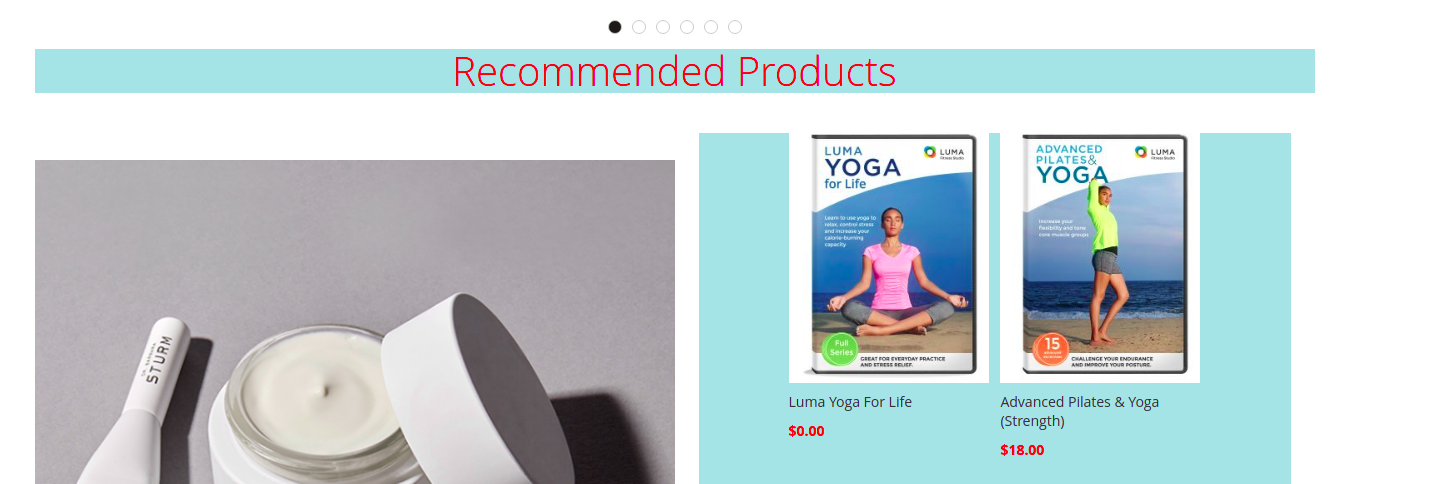Open the Luma Yoga for Life DVD image
This screenshot has width=1431, height=484.
tap(889, 258)
